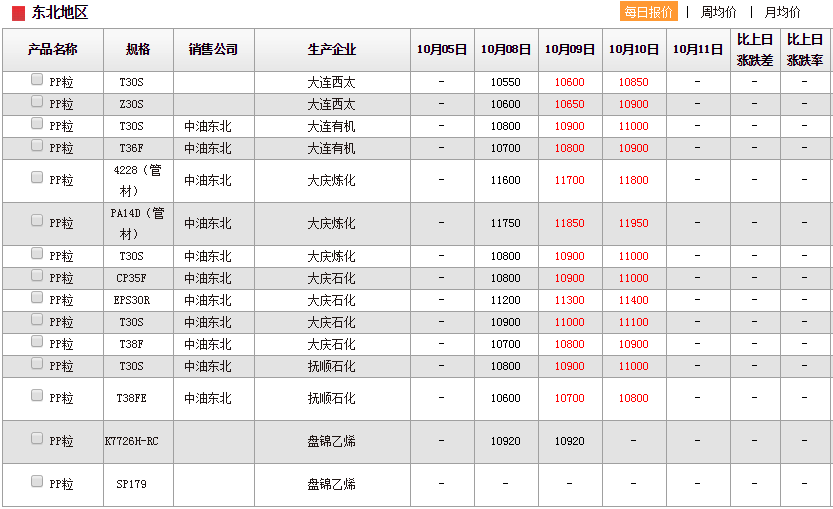Click 抚顺石化 in the T38FE row
The height and width of the screenshot is (509, 833).
(x=332, y=398)
